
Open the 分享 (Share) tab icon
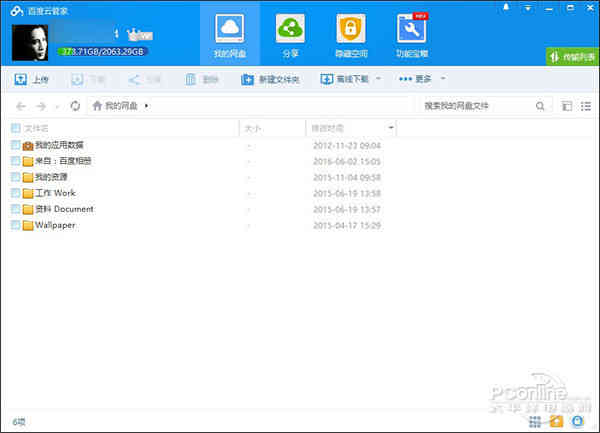point(290,28)
